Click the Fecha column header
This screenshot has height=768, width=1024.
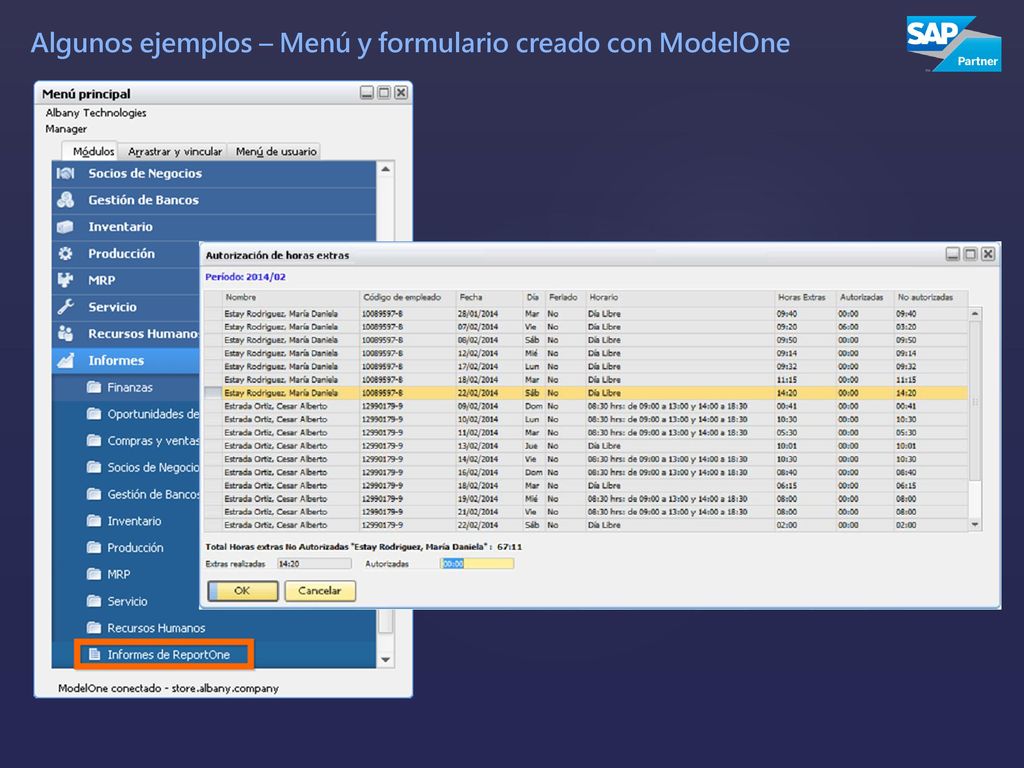pos(489,298)
